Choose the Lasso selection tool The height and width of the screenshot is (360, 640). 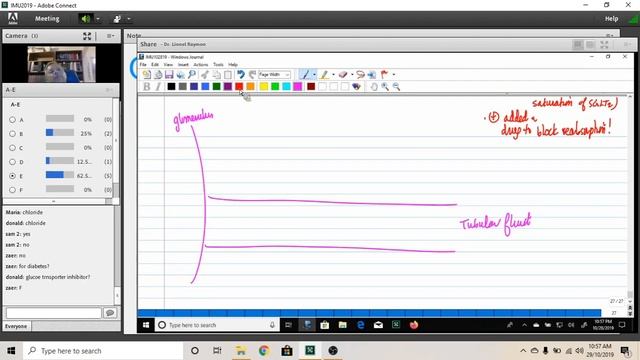[360, 74]
